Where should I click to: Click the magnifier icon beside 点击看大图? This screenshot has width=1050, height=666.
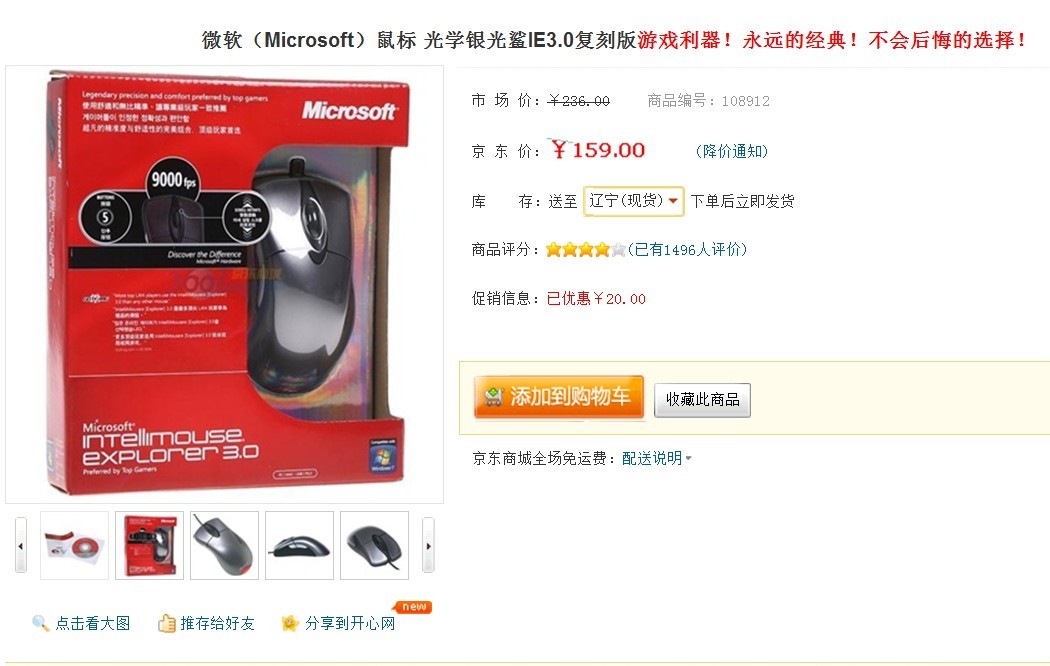tap(40, 623)
